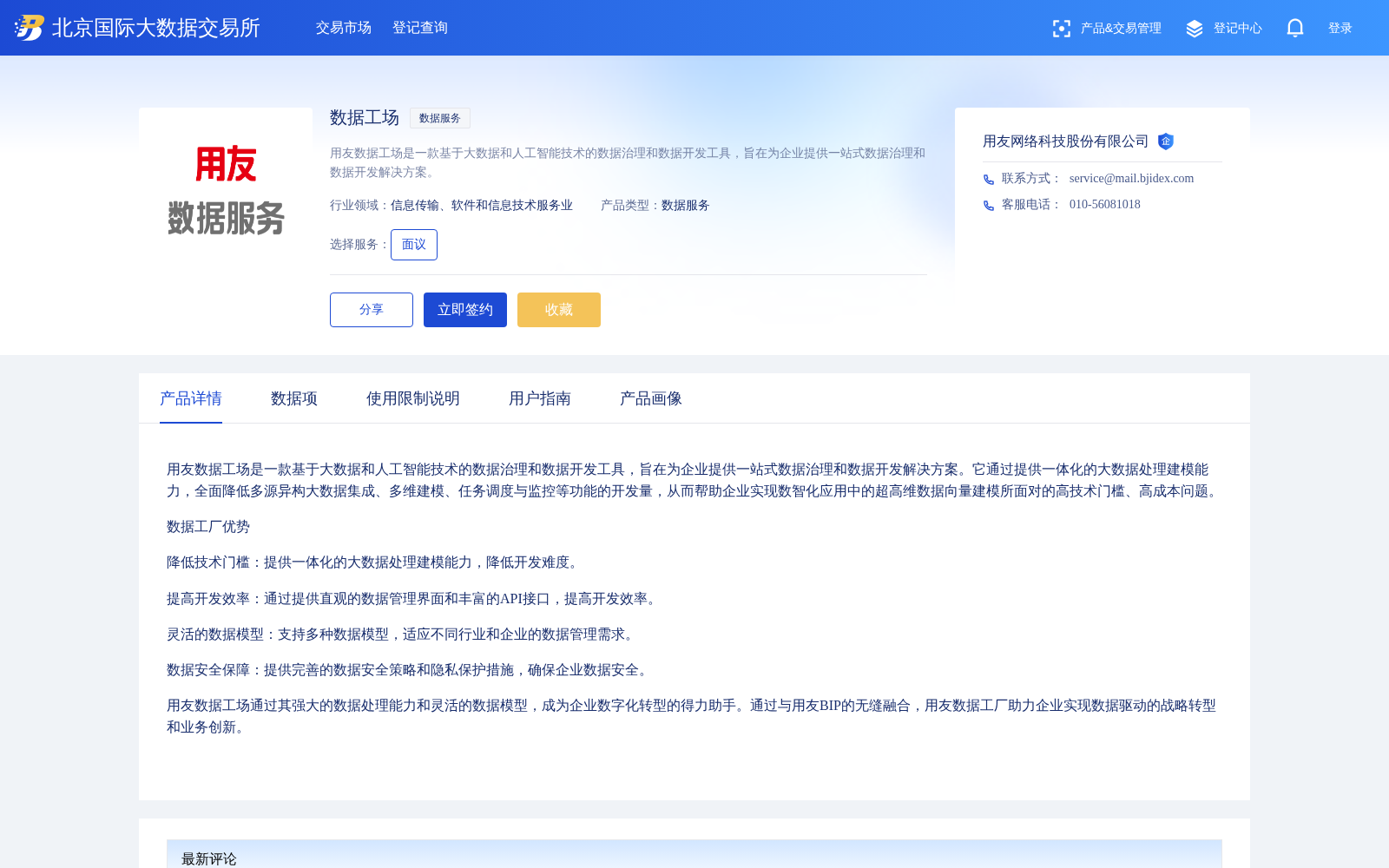Switch to the 产品详情 tab
Screen dimensions: 1389x868
(191, 398)
